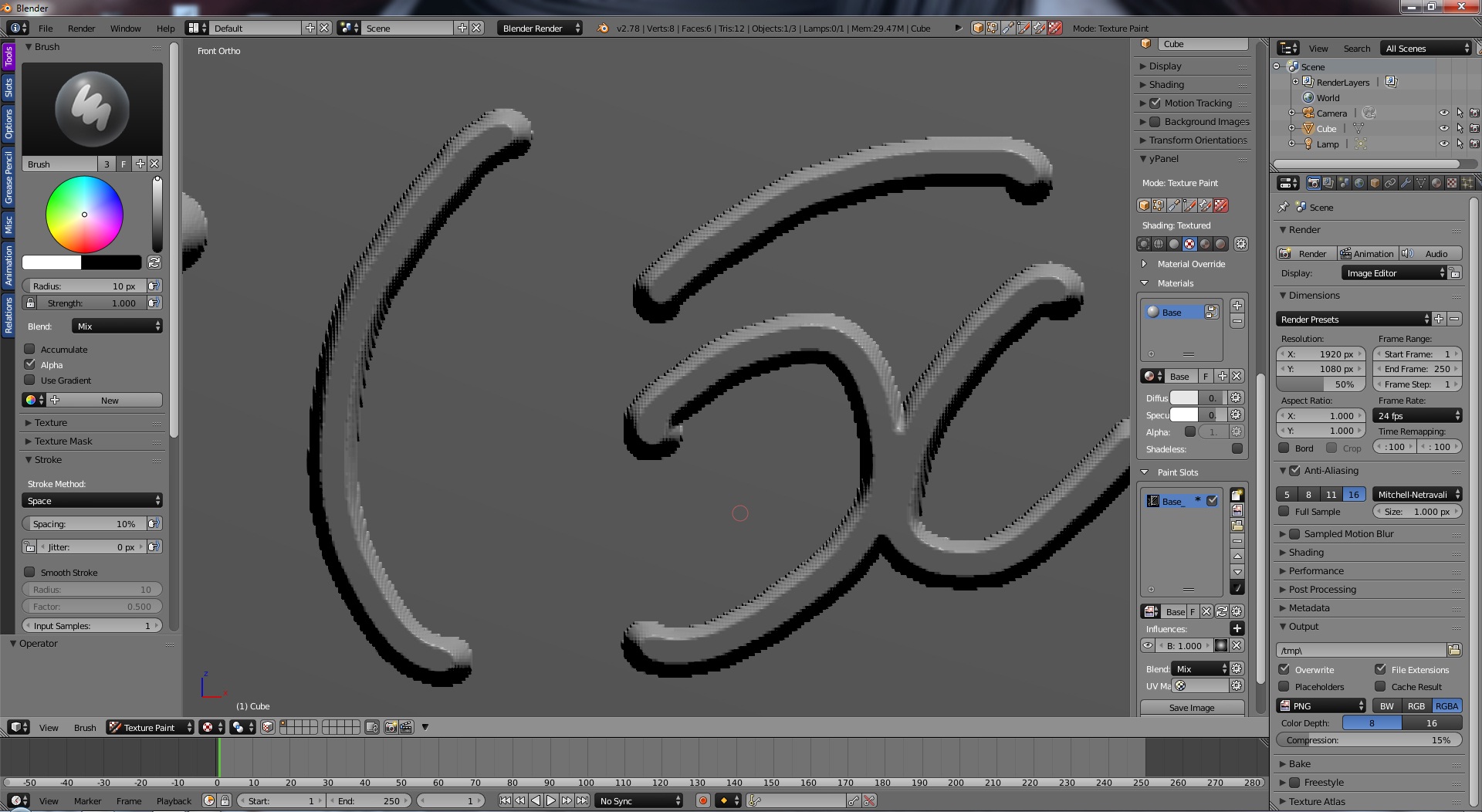Open the Display Image Editor dropdown
1482x812 pixels.
1394,273
